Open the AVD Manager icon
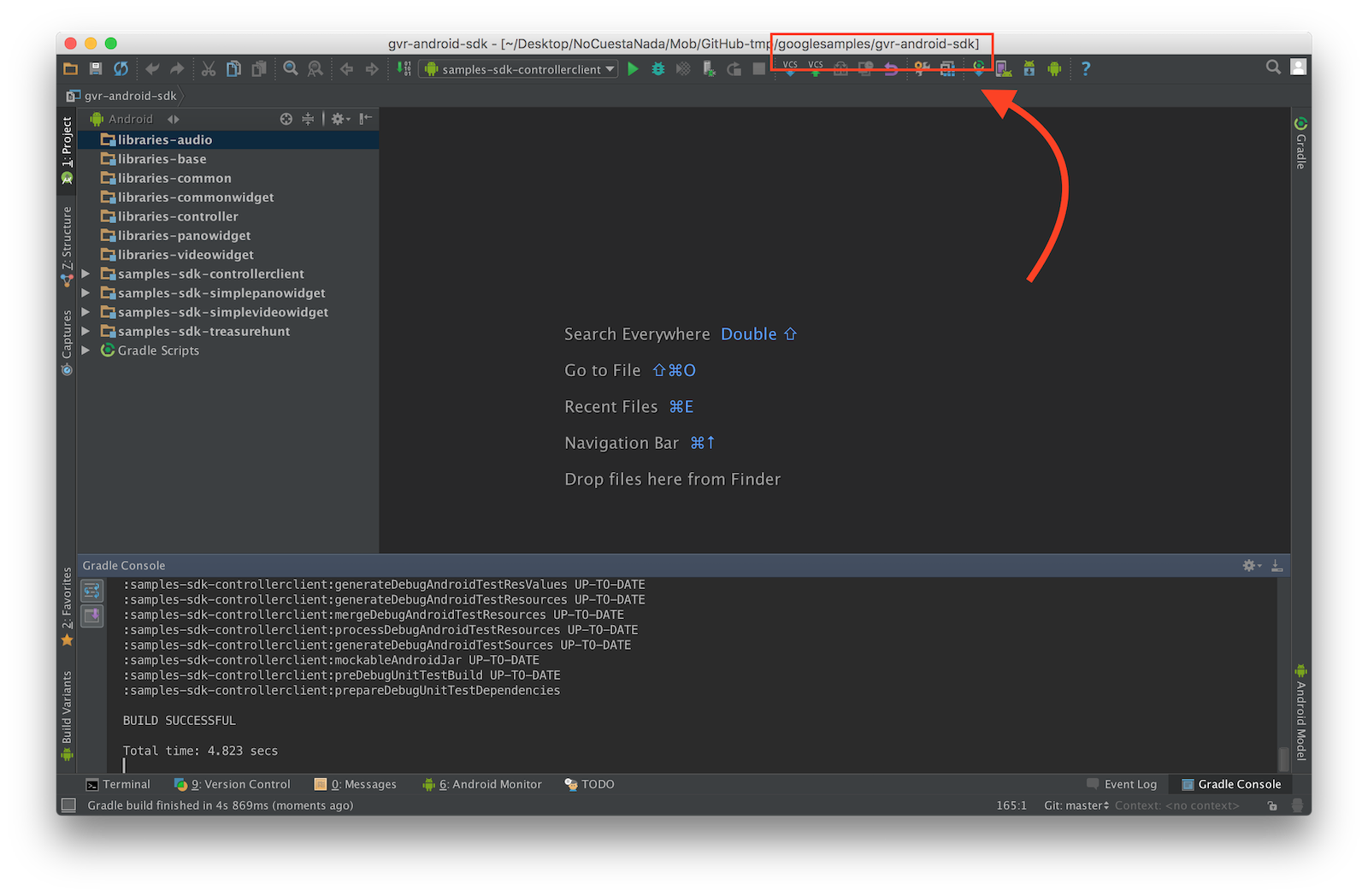Viewport: 1368px width, 896px height. (x=1004, y=69)
